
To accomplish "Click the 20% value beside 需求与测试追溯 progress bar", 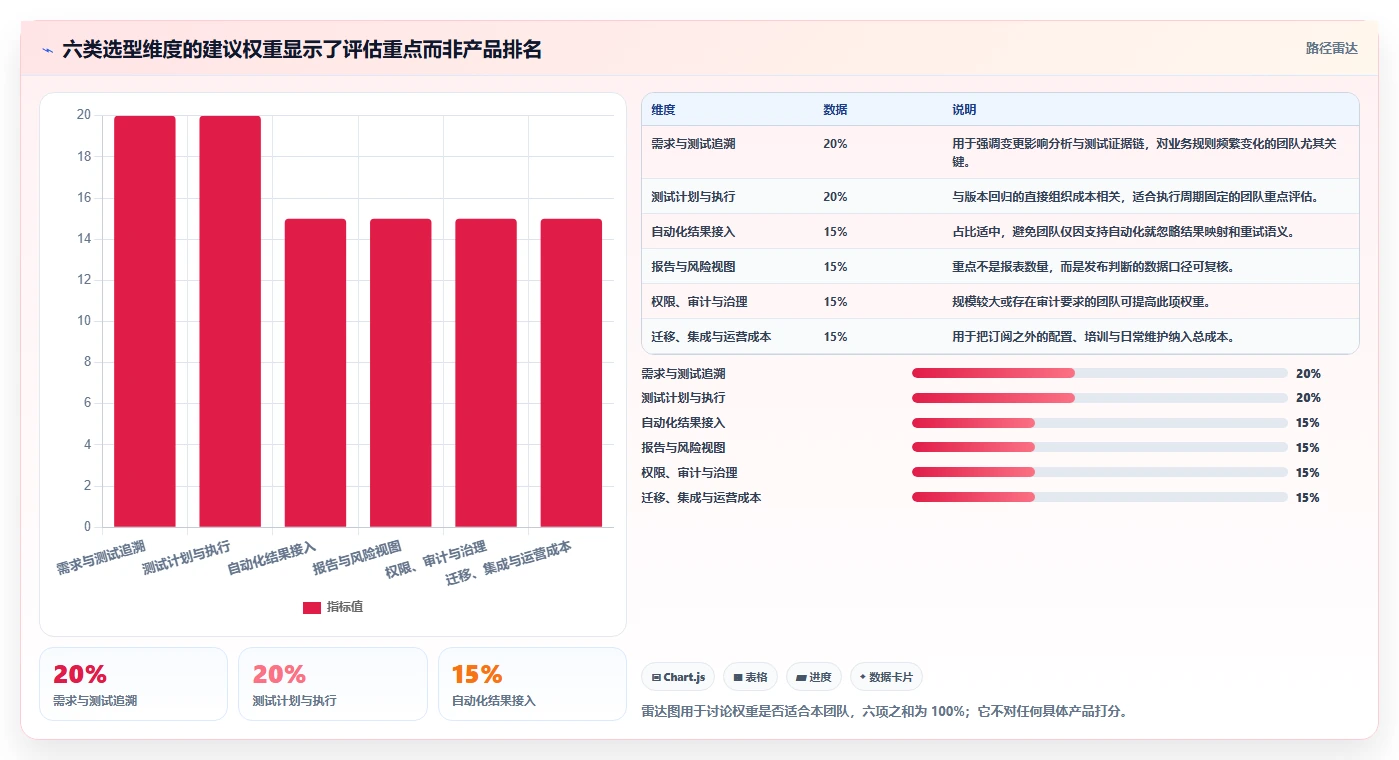I will click(1308, 373).
